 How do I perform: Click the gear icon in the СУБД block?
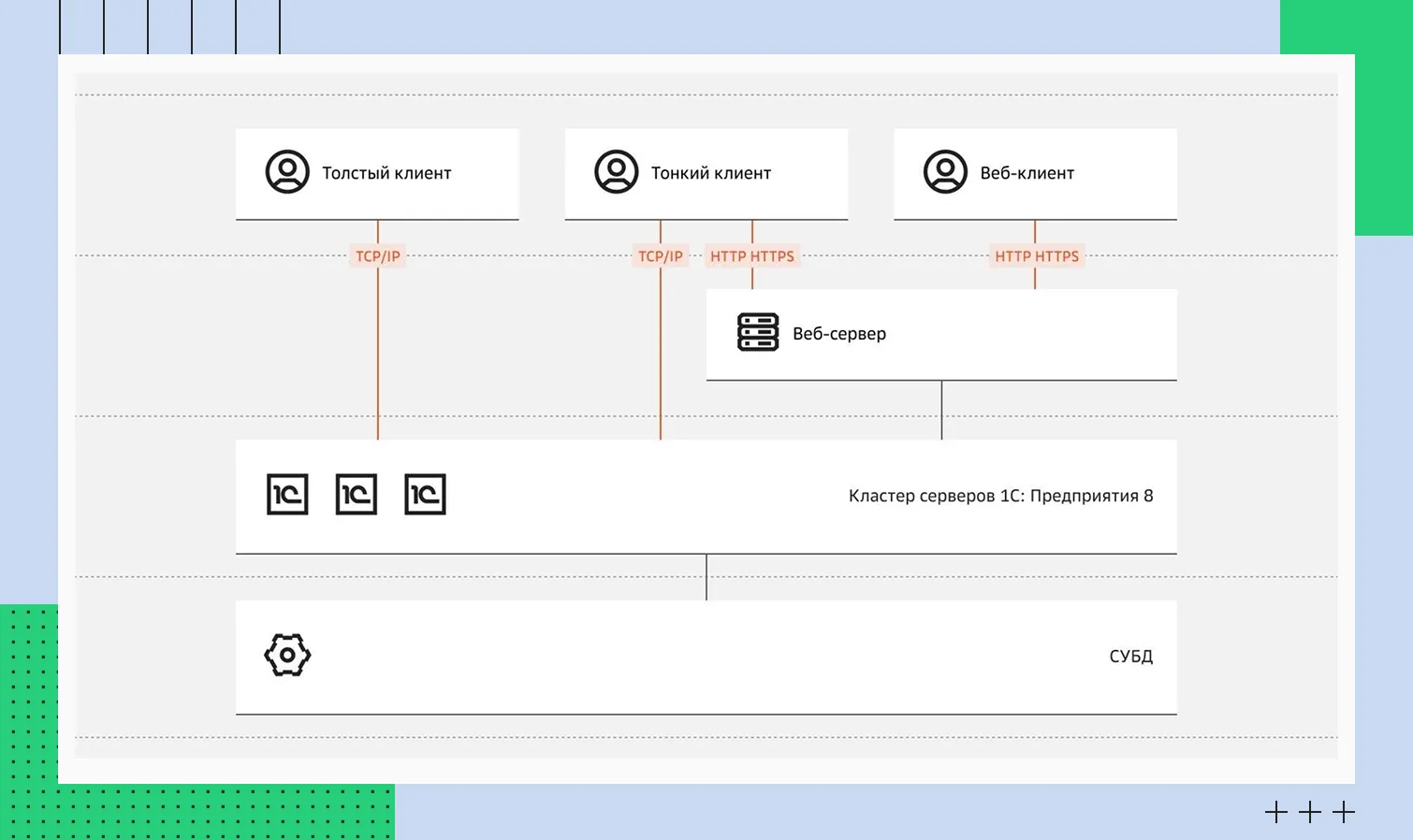tap(287, 655)
